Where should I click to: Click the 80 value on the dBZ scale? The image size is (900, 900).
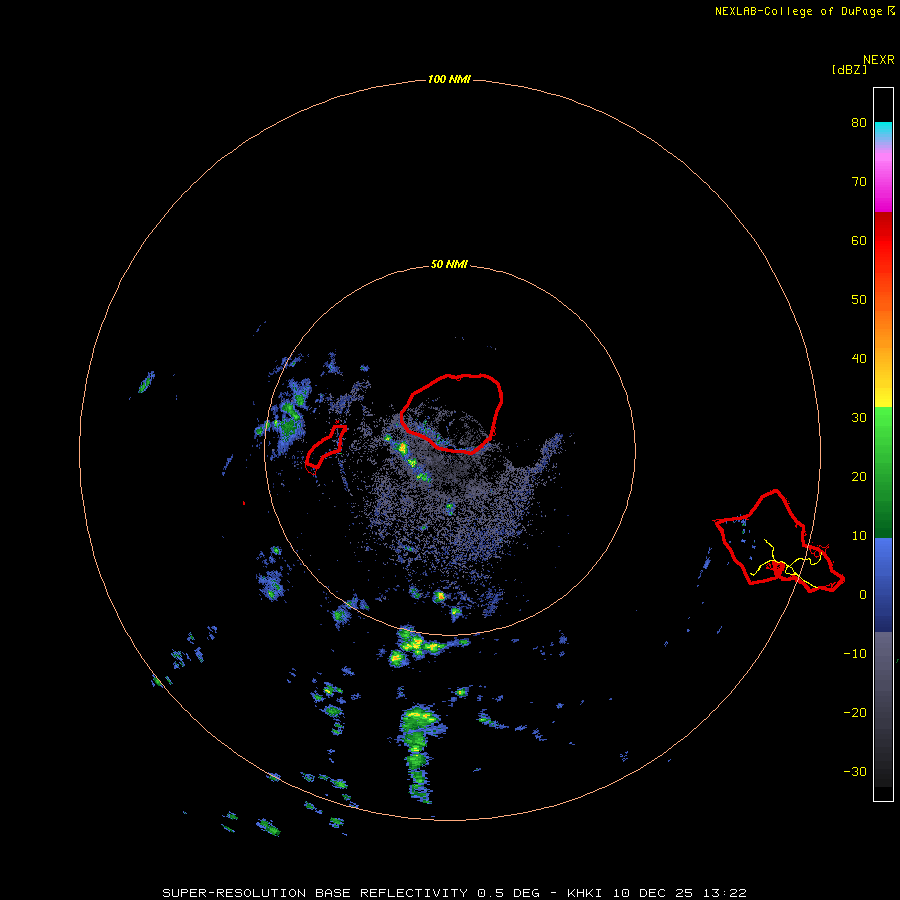coord(859,122)
